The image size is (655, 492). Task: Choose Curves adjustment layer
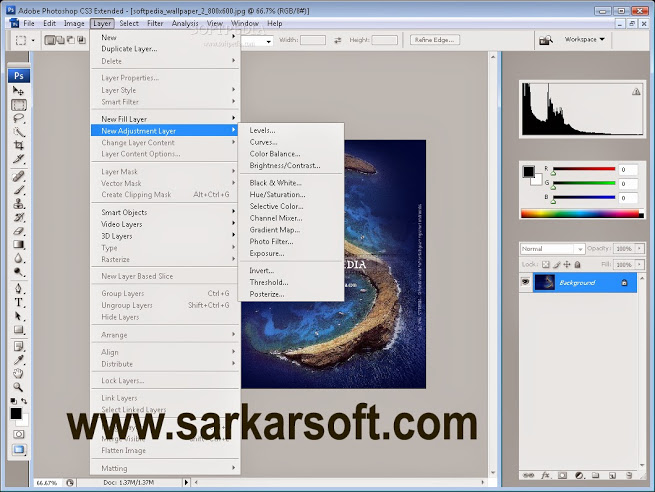click(263, 142)
